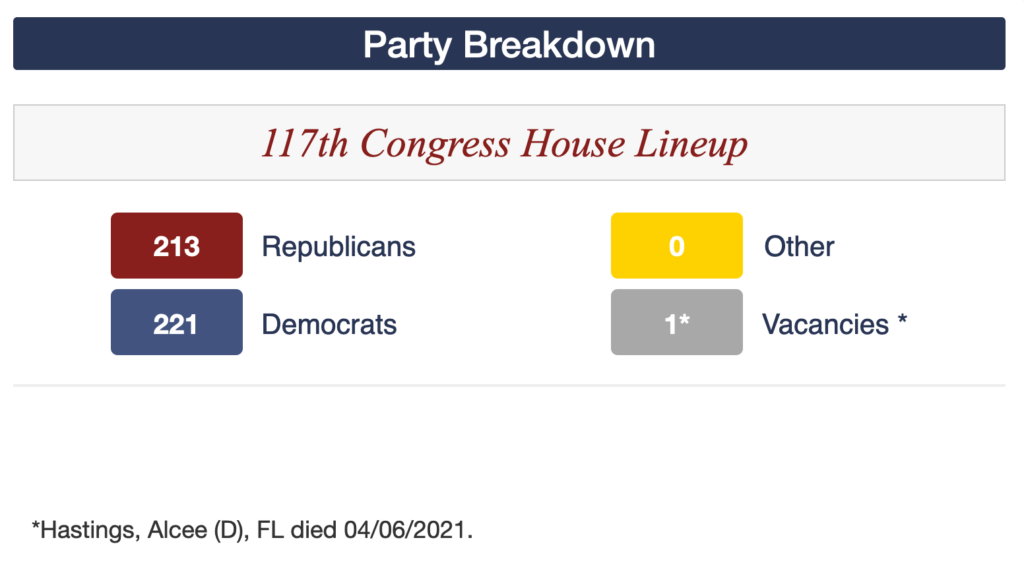Select the Republicans label
Viewport: 1024px width, 569px height.
tap(338, 246)
